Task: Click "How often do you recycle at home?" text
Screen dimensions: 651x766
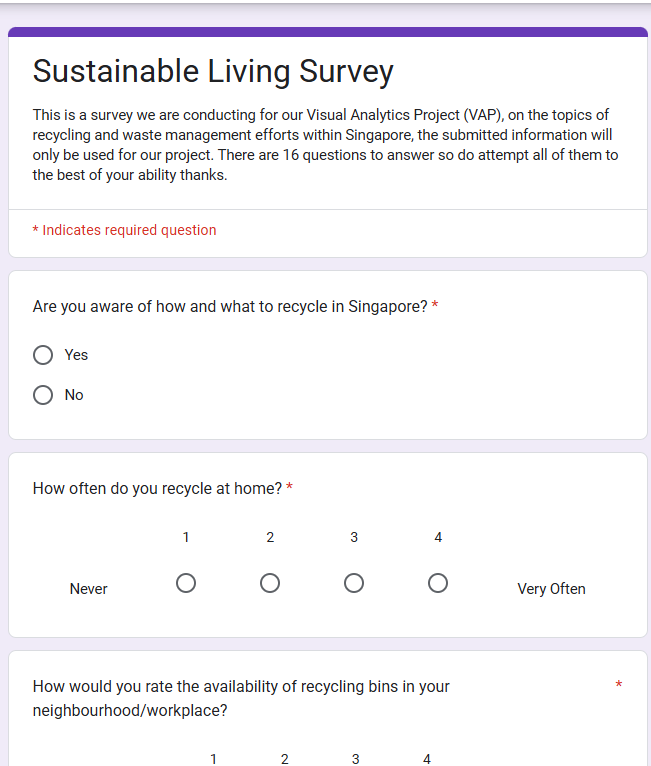Action: pos(157,488)
